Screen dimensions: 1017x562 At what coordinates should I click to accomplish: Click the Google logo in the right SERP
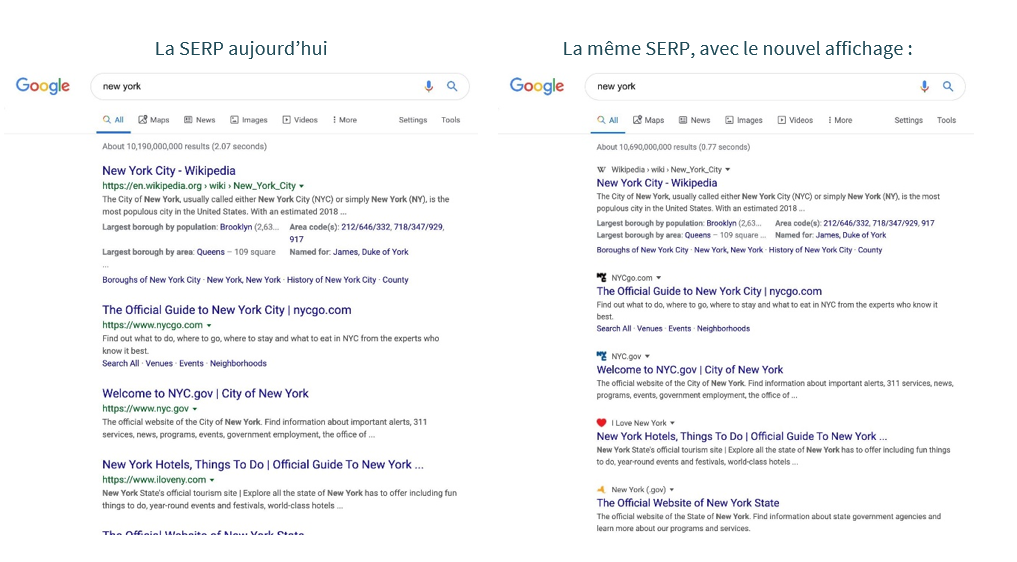coord(537,86)
